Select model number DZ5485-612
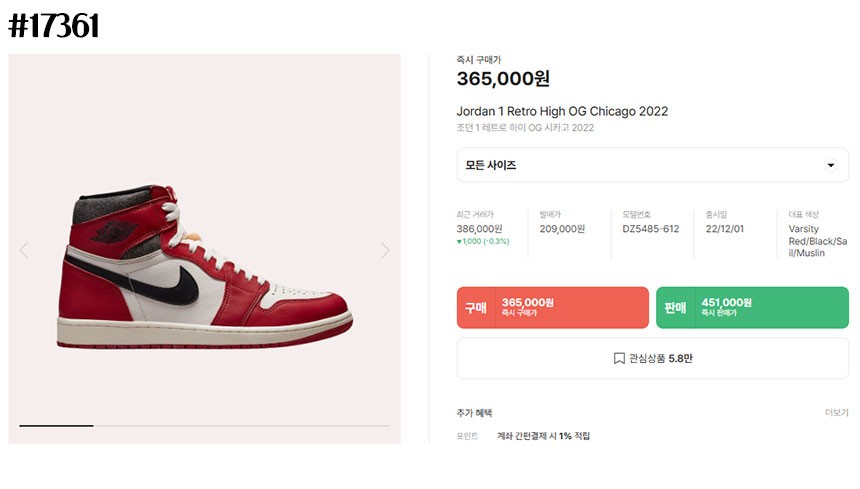This screenshot has height=489, width=860. tap(650, 229)
